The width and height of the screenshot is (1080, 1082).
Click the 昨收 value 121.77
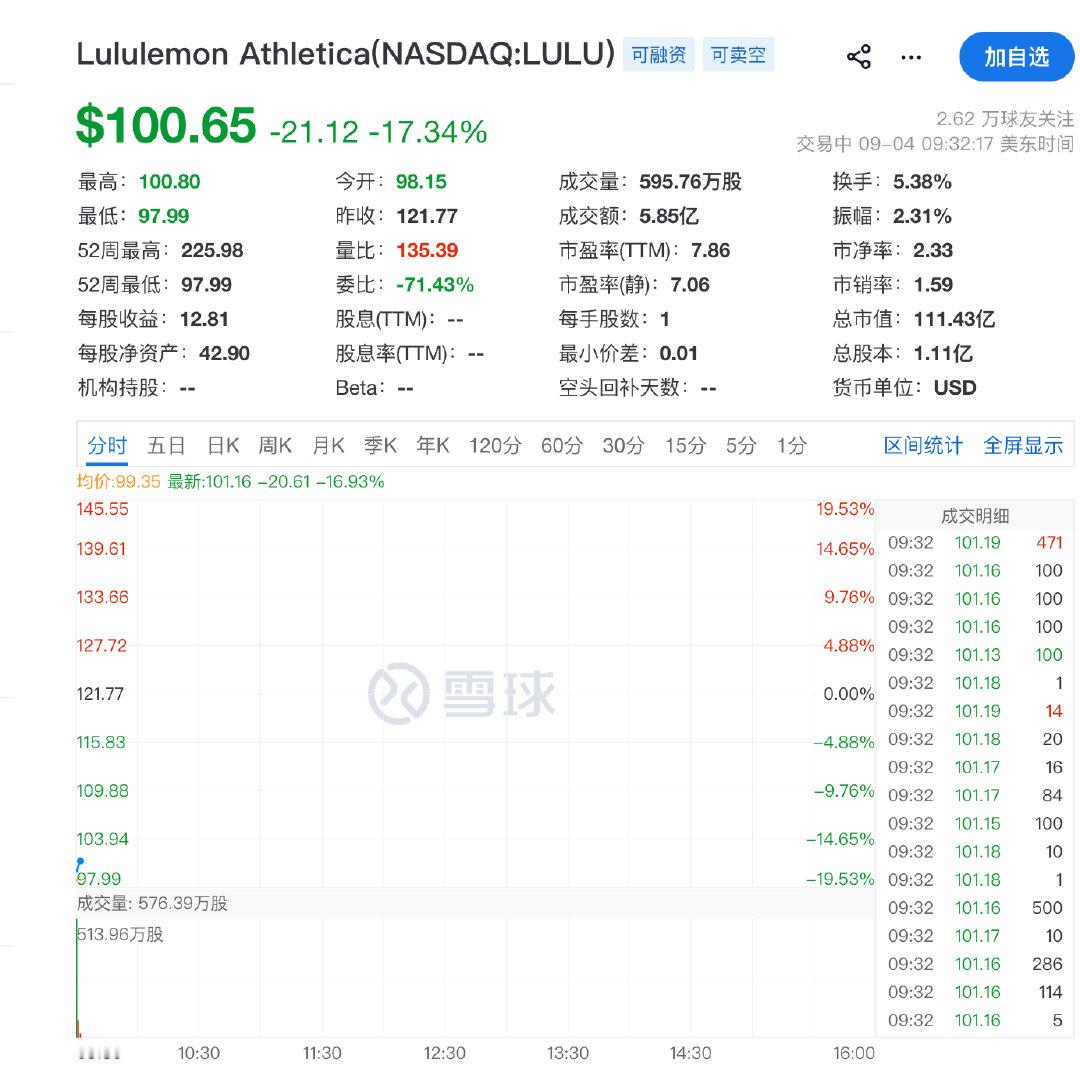click(427, 216)
